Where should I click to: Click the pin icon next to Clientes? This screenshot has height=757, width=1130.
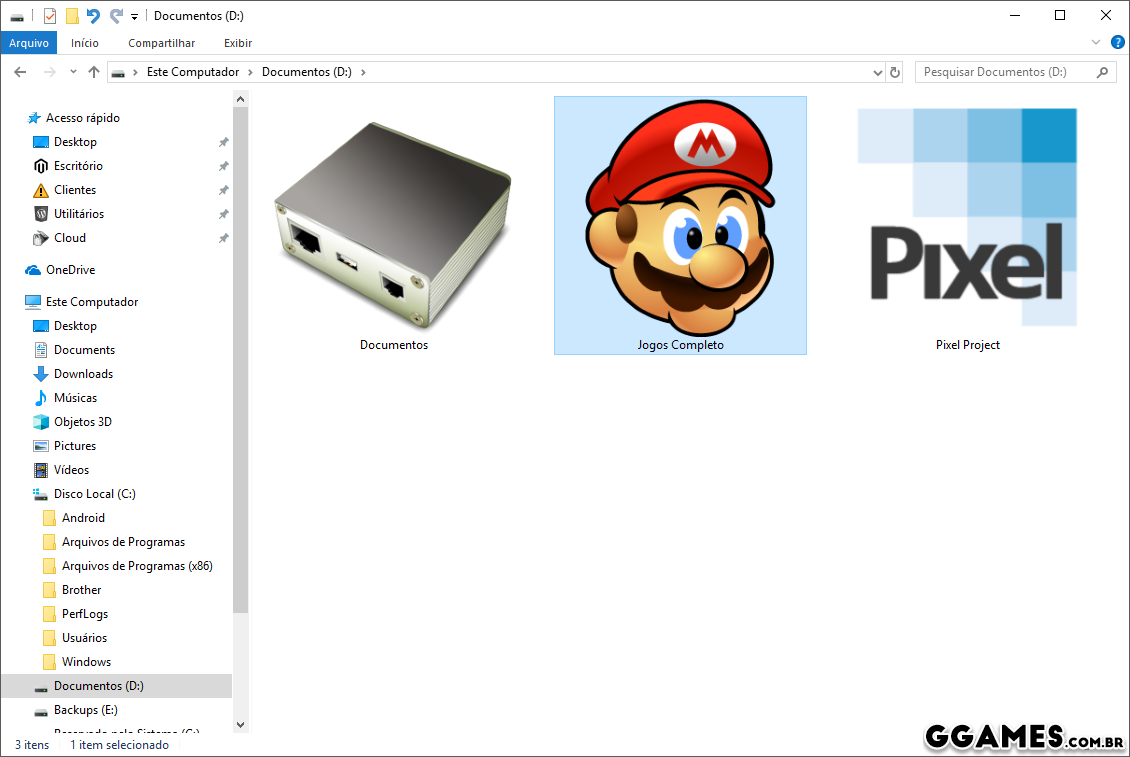point(223,190)
